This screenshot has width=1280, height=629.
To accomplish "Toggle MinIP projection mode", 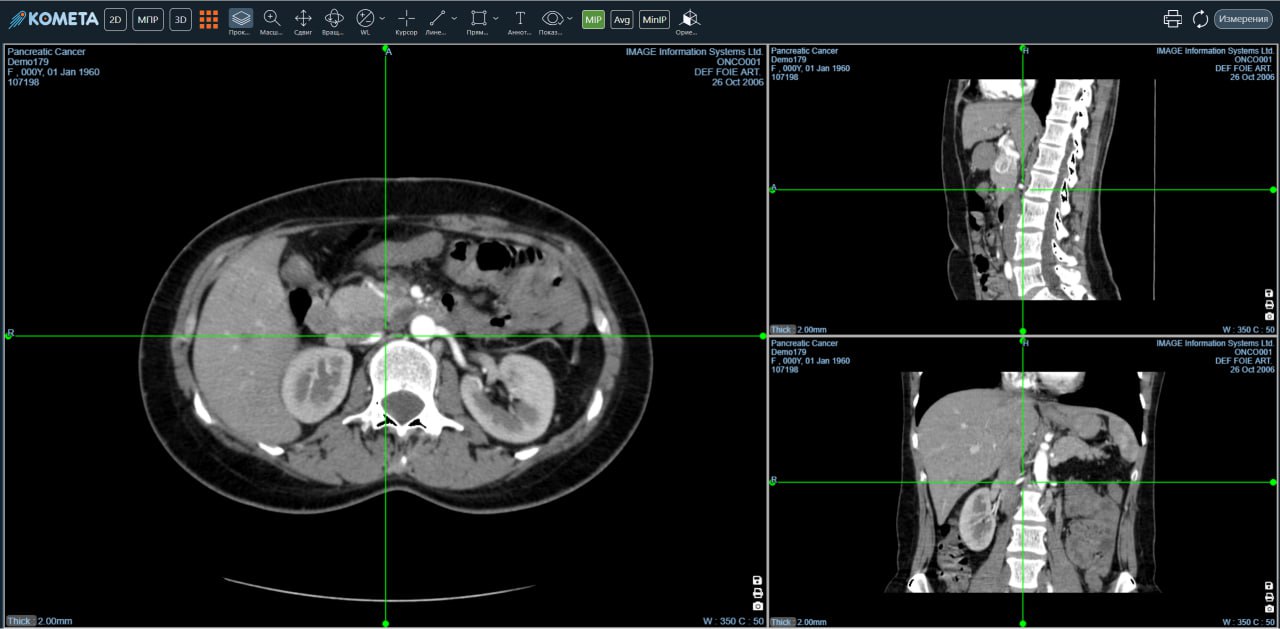I will [654, 19].
